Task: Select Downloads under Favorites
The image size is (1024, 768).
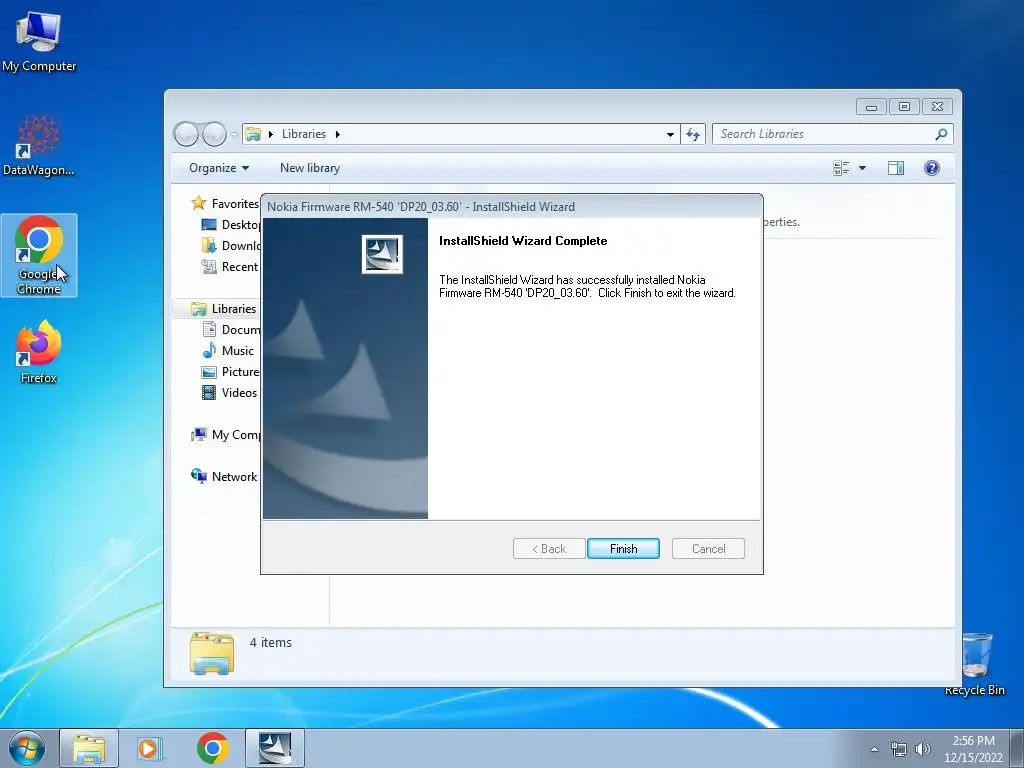Action: (x=231, y=246)
